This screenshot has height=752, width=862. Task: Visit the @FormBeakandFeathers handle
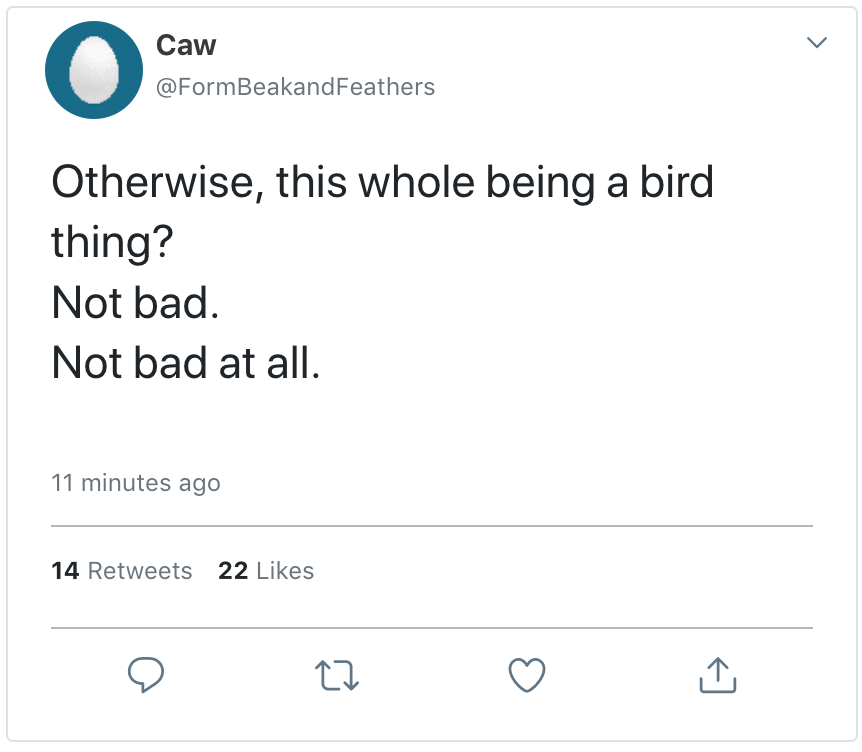click(295, 87)
